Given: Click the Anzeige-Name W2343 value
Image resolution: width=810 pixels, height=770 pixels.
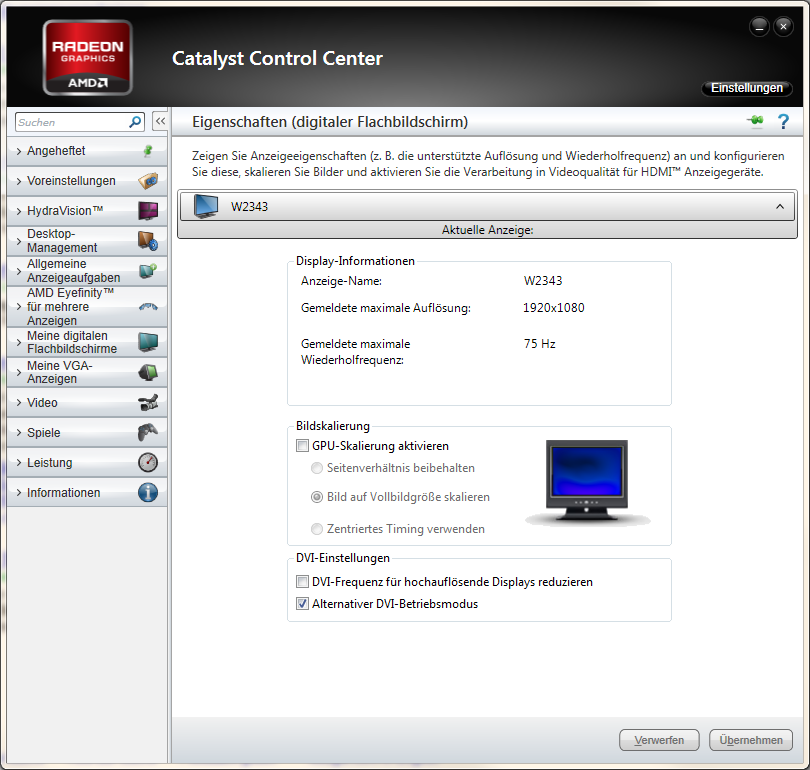Looking at the screenshot, I should click(542, 281).
